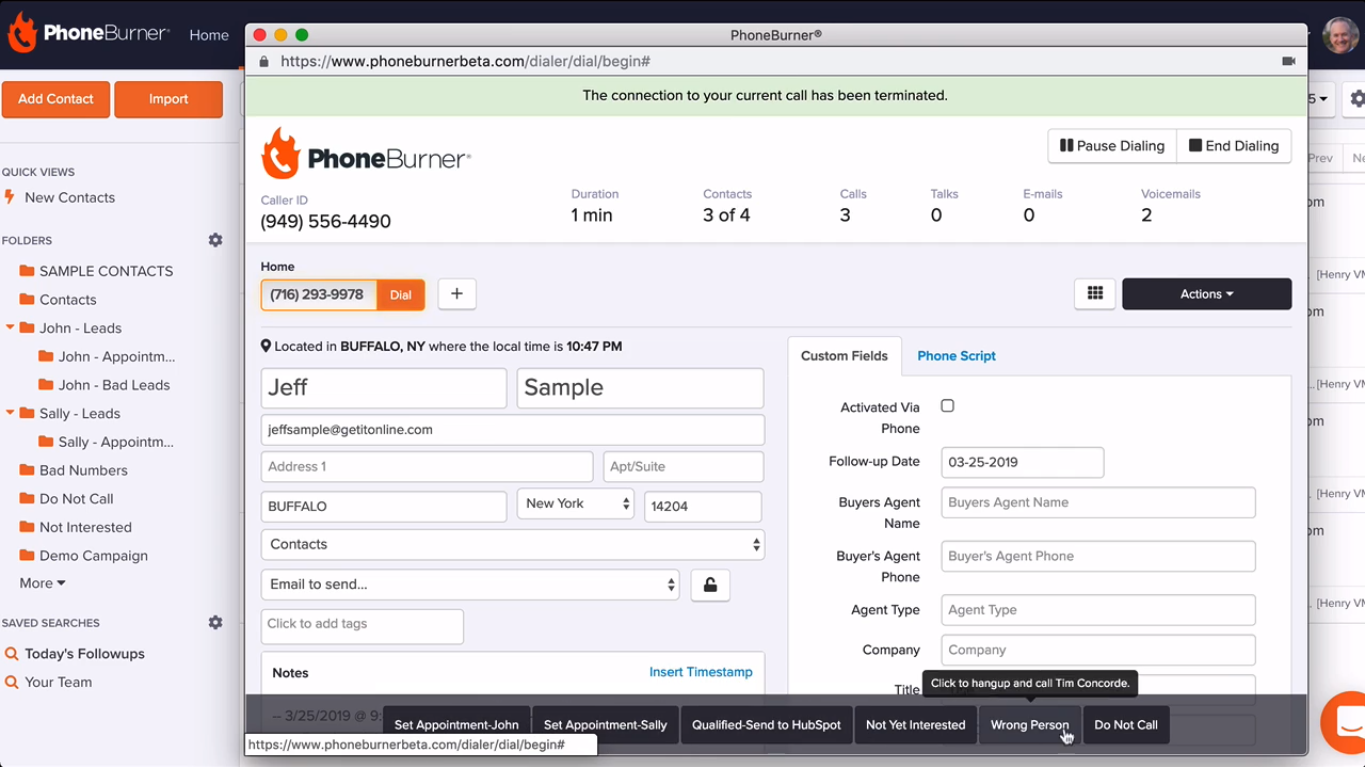
Task: Open the New York state dropdown
Action: click(576, 504)
